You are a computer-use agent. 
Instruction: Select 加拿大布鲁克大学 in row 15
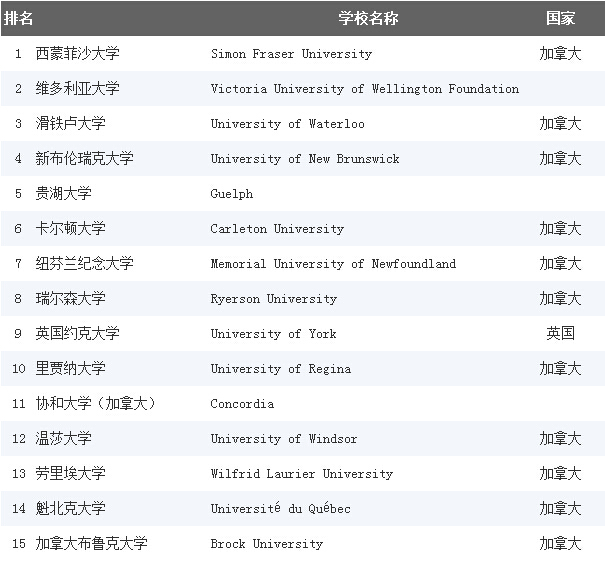click(91, 544)
